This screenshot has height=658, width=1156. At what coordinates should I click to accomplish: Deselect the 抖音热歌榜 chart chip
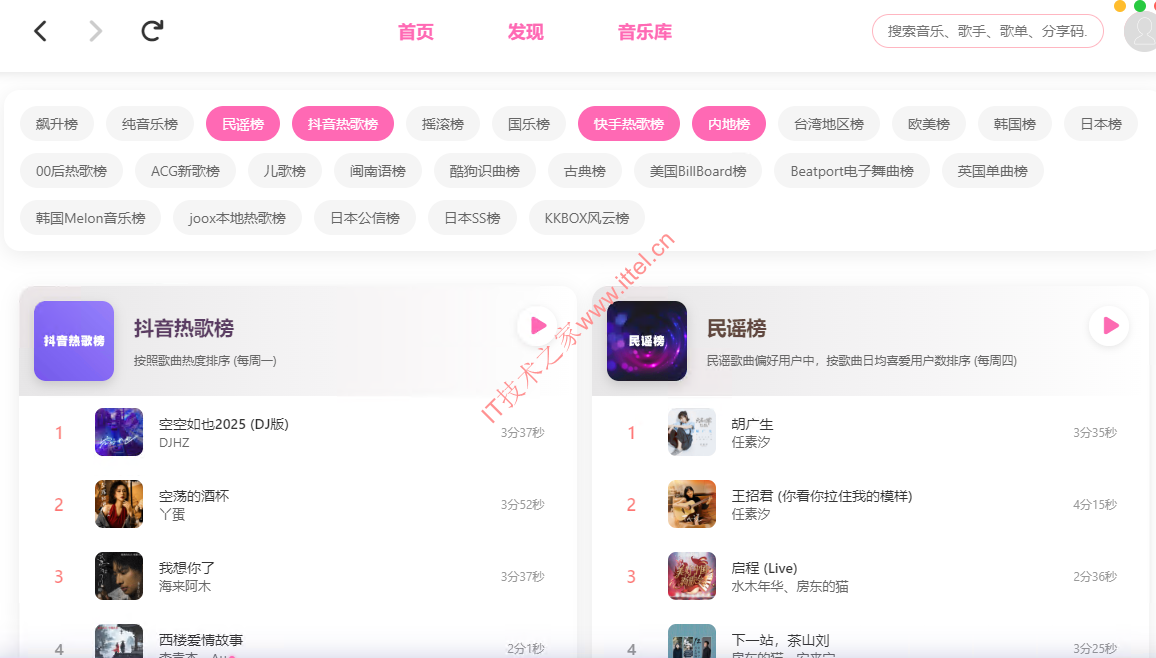pyautogui.click(x=343, y=124)
